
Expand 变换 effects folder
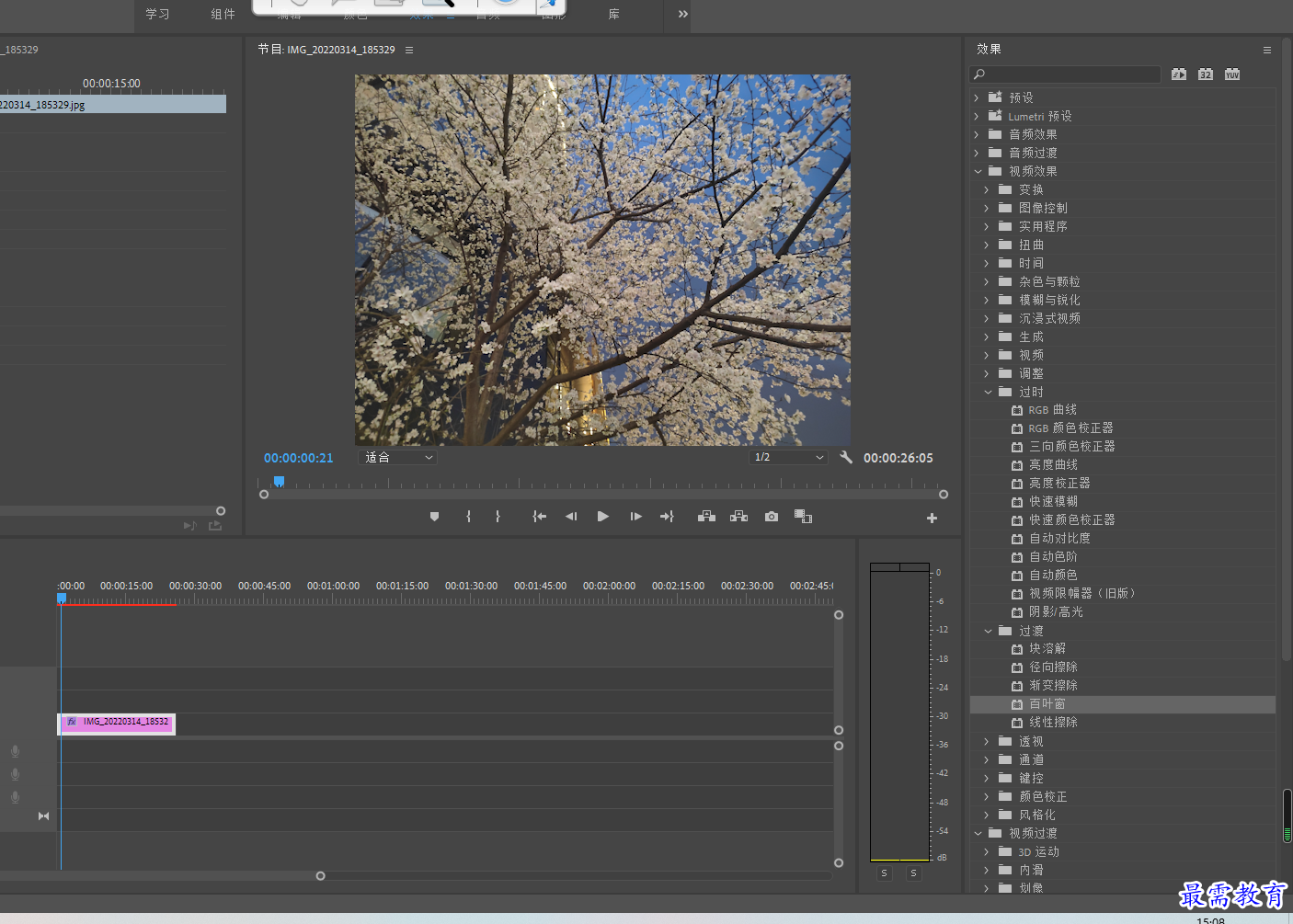point(987,189)
